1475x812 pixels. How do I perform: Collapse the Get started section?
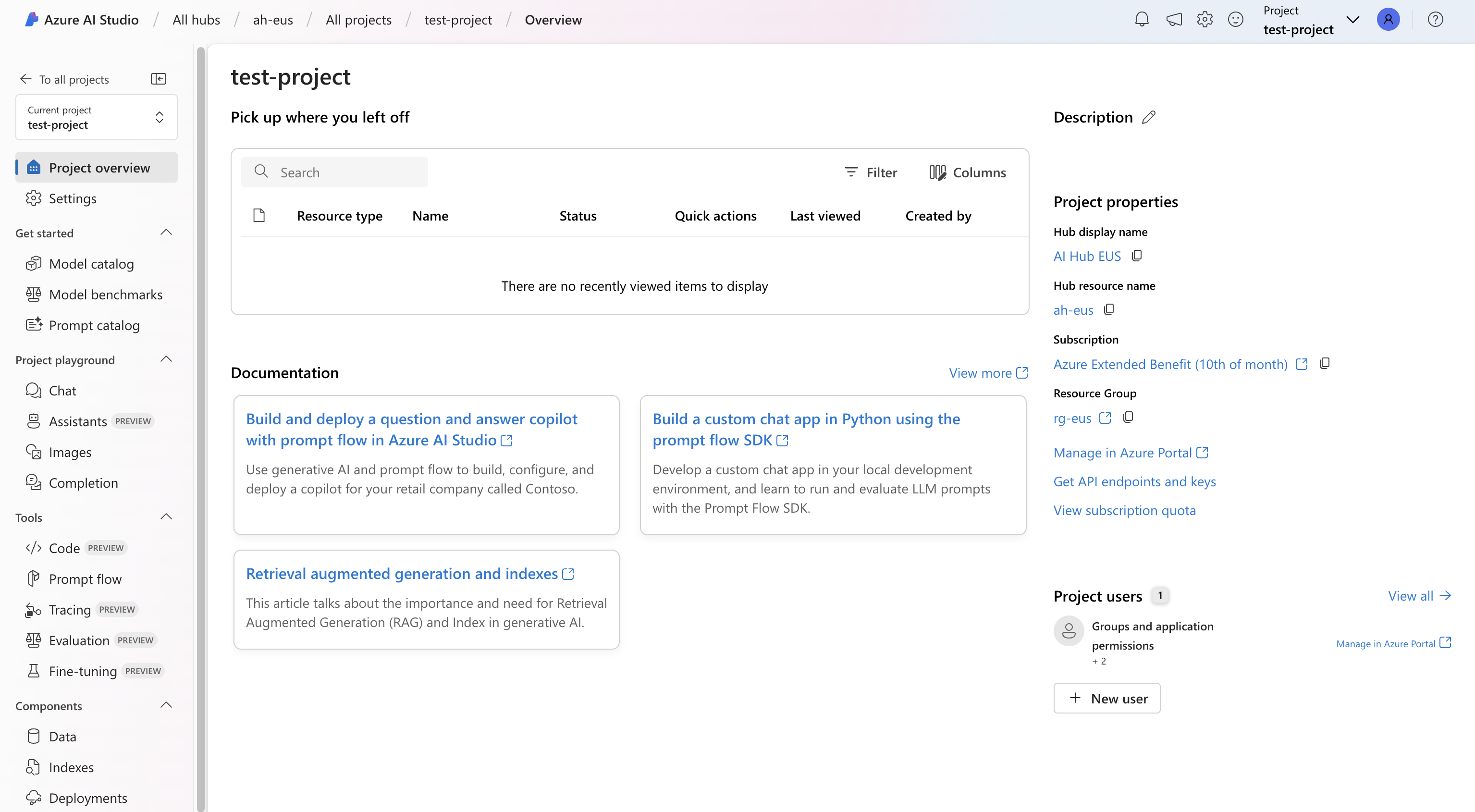166,233
